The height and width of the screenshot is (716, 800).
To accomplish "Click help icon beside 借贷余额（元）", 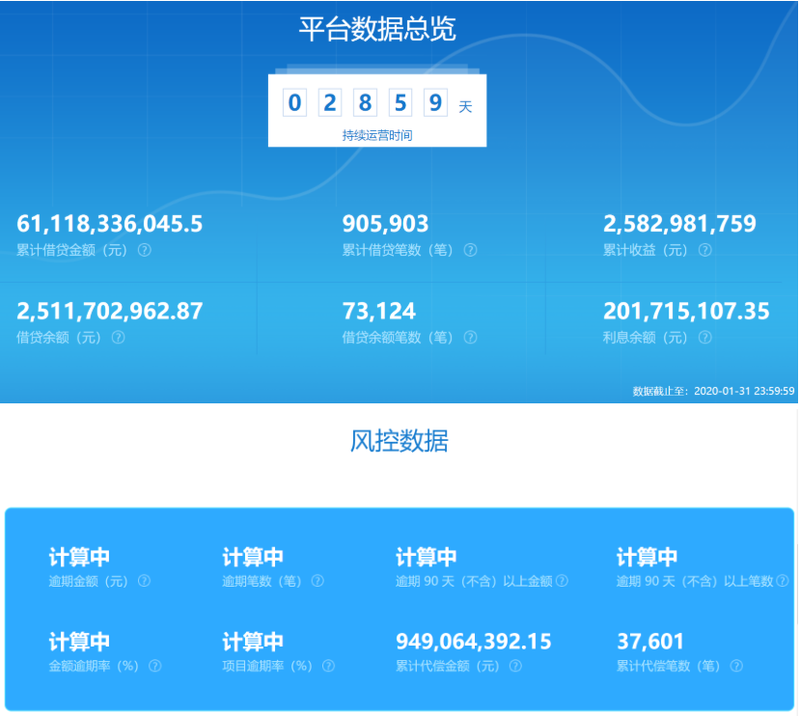I will click(118, 338).
